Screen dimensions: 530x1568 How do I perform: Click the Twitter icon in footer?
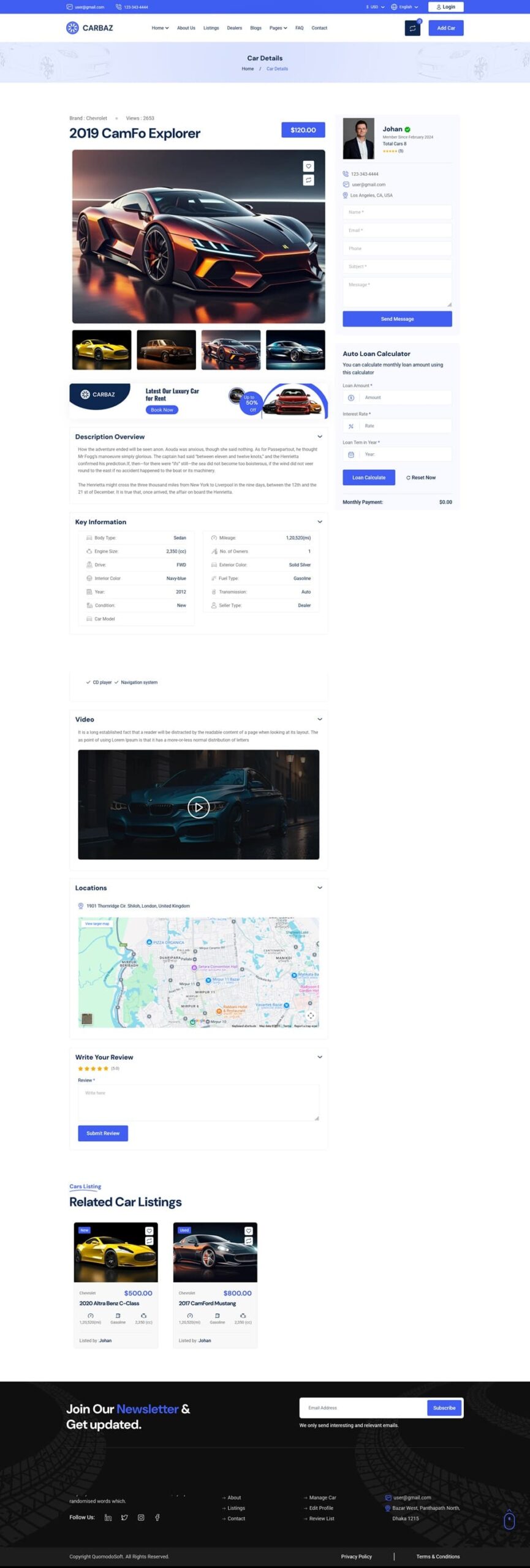pyautogui.click(x=124, y=1517)
